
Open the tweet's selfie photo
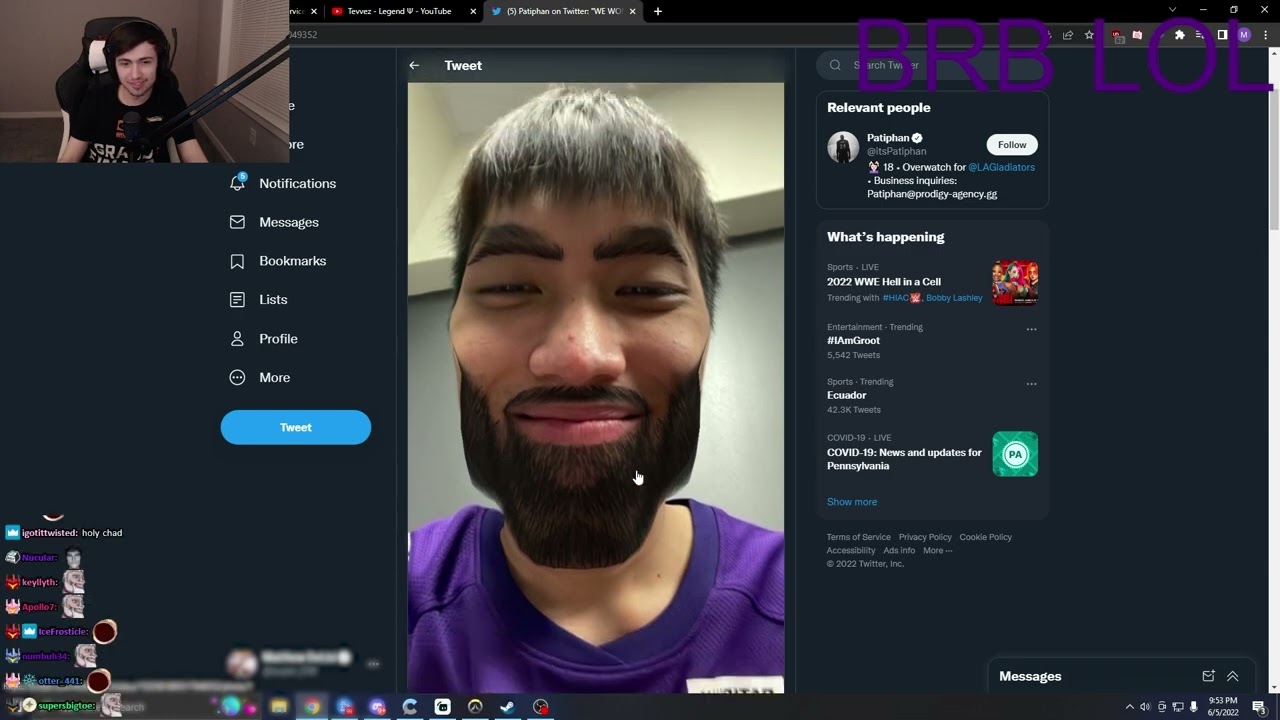coord(596,388)
